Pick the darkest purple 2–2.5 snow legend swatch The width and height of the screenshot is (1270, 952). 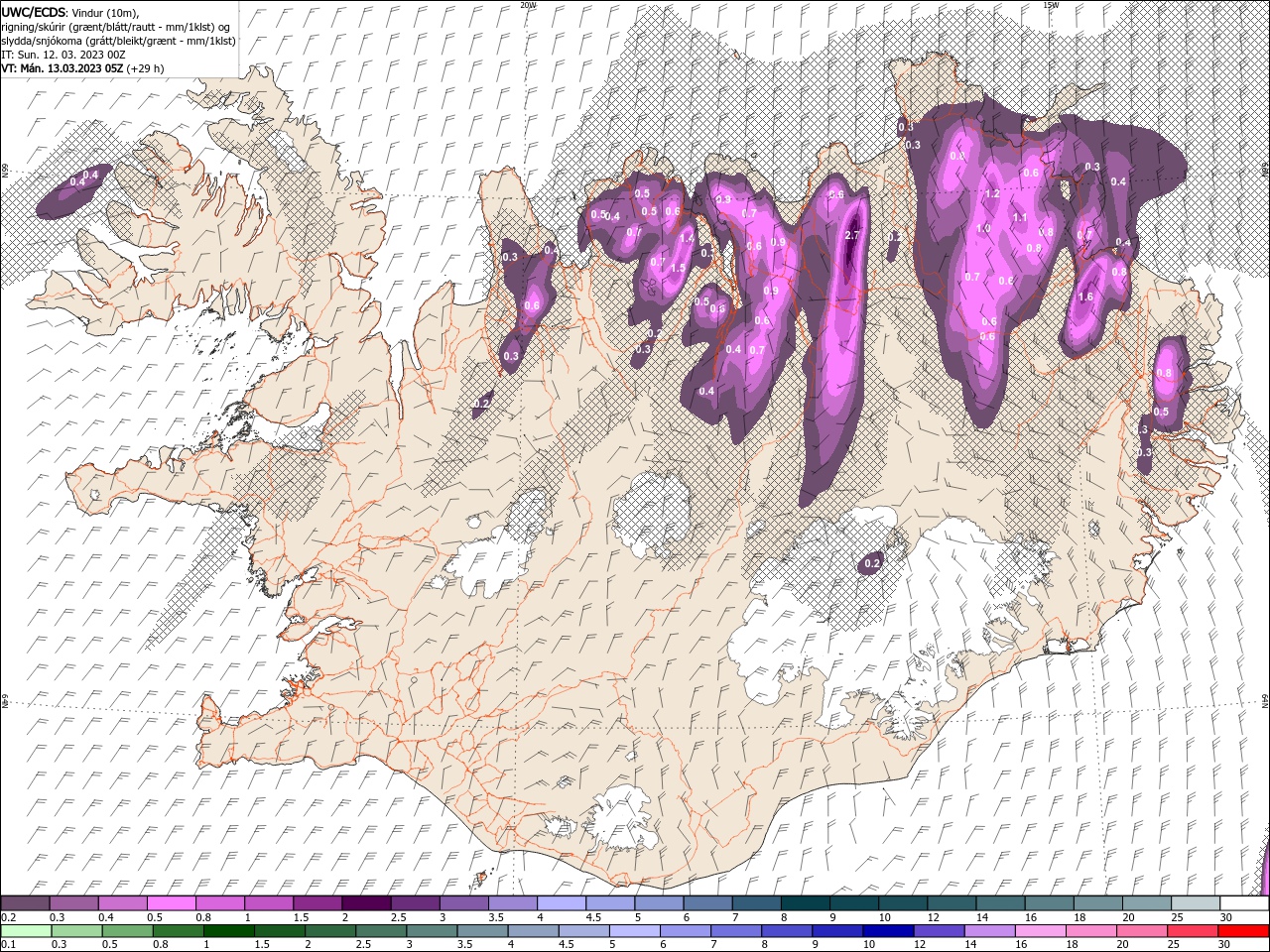tap(365, 903)
